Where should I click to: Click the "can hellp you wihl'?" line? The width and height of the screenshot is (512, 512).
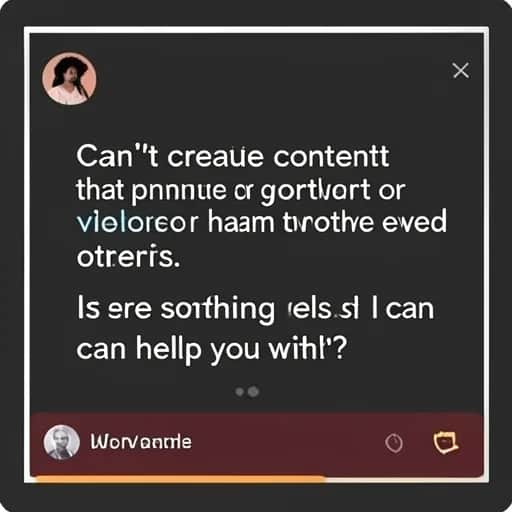point(212,349)
